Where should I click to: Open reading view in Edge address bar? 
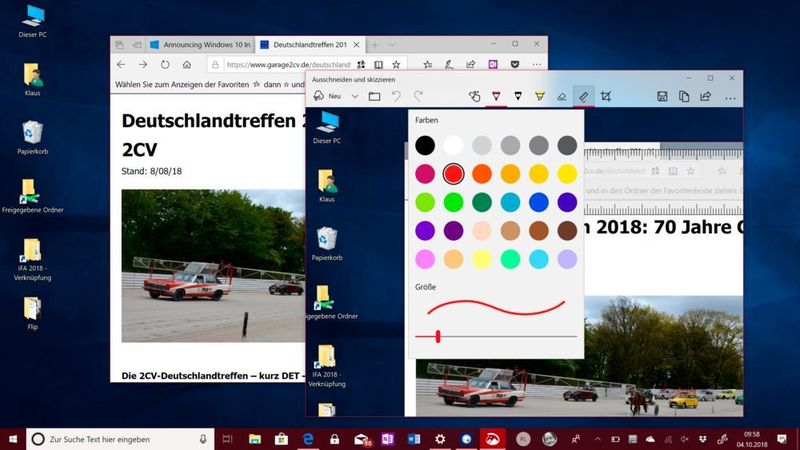pyautogui.click(x=379, y=65)
